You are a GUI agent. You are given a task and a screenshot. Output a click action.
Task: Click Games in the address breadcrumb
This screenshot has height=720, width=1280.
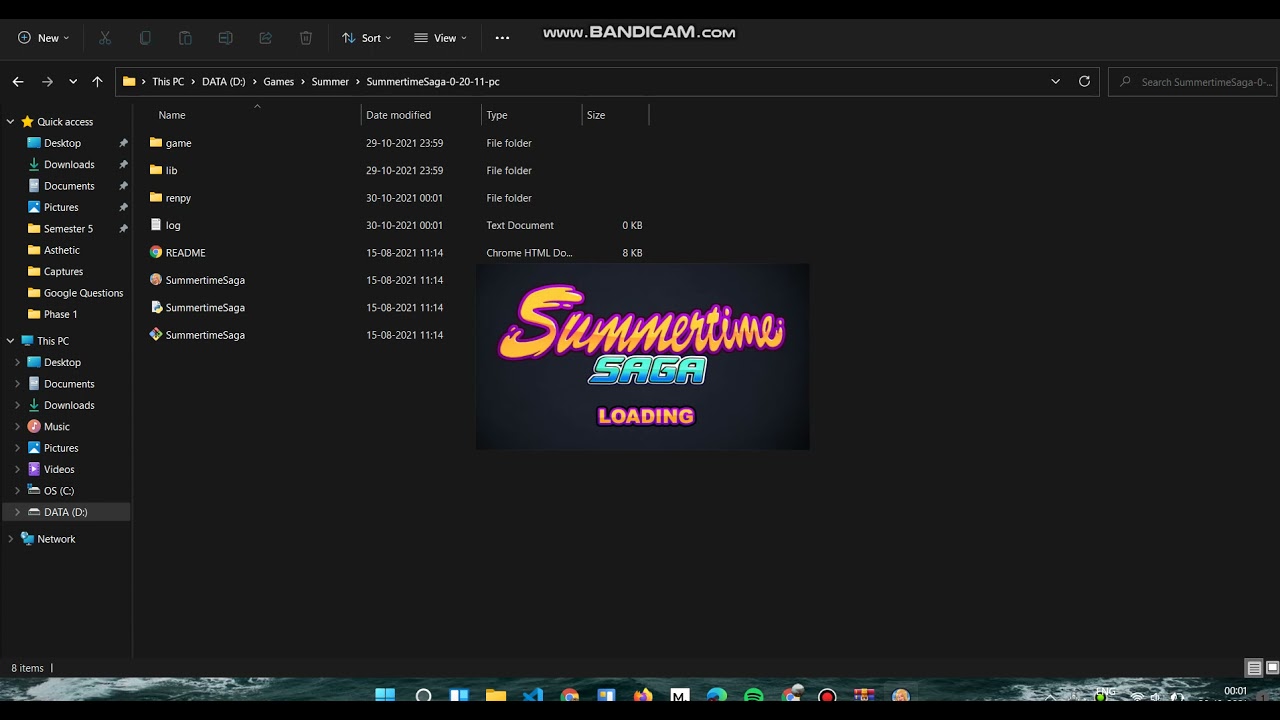[279, 82]
